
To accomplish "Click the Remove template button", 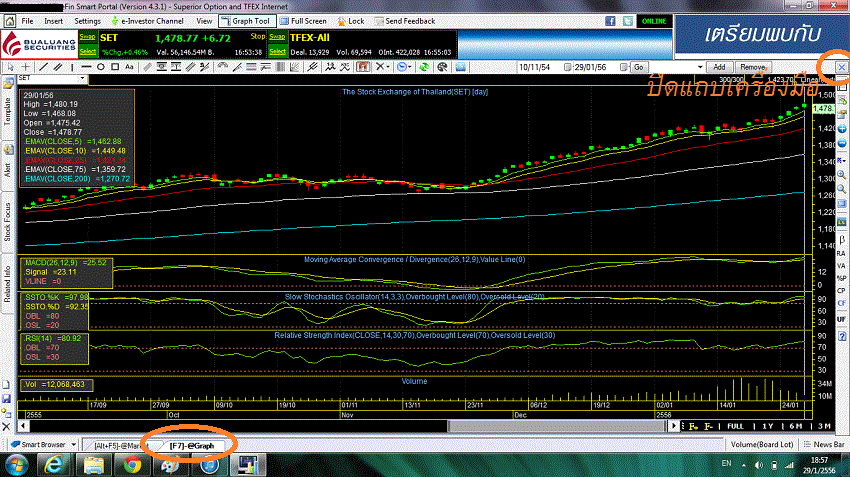I will (x=752, y=67).
